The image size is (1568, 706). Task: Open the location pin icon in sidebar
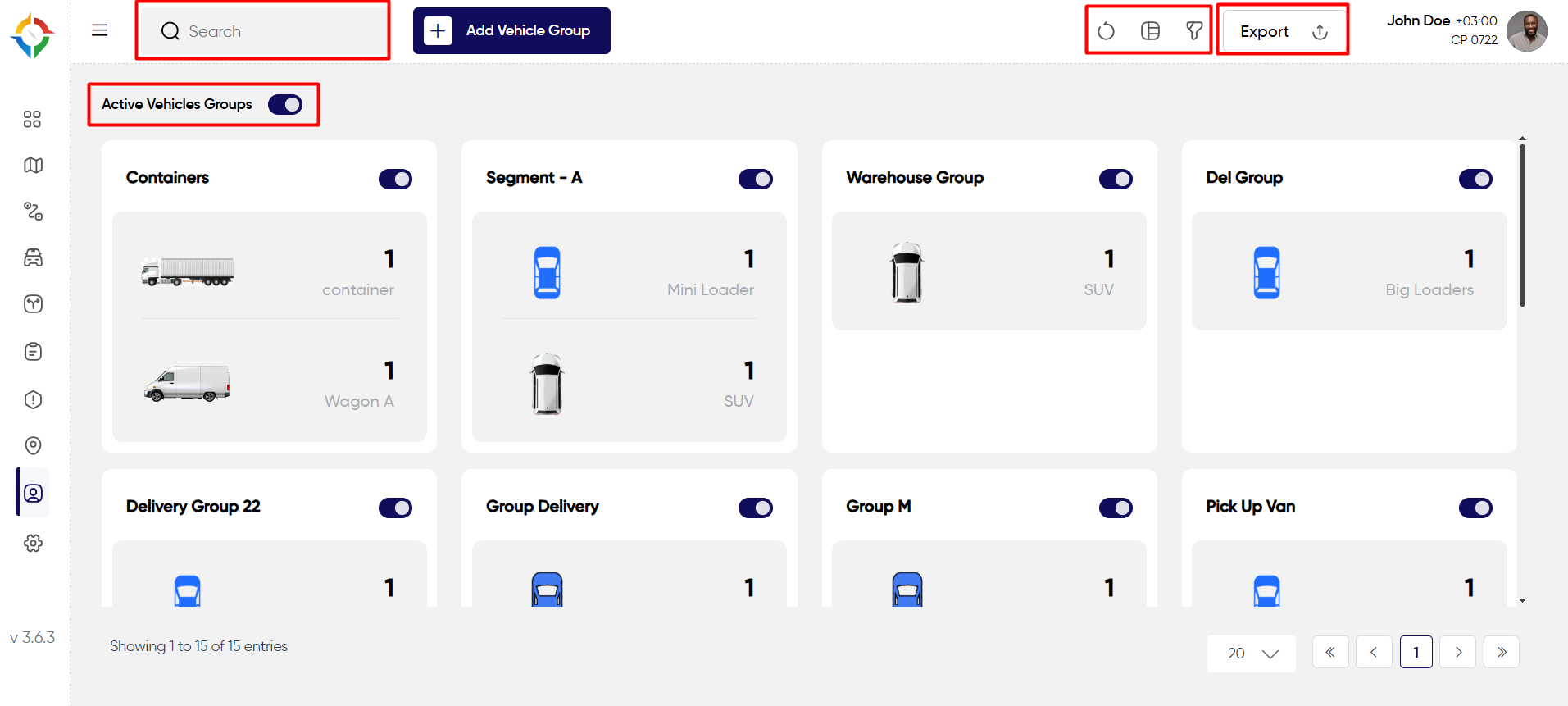click(33, 445)
